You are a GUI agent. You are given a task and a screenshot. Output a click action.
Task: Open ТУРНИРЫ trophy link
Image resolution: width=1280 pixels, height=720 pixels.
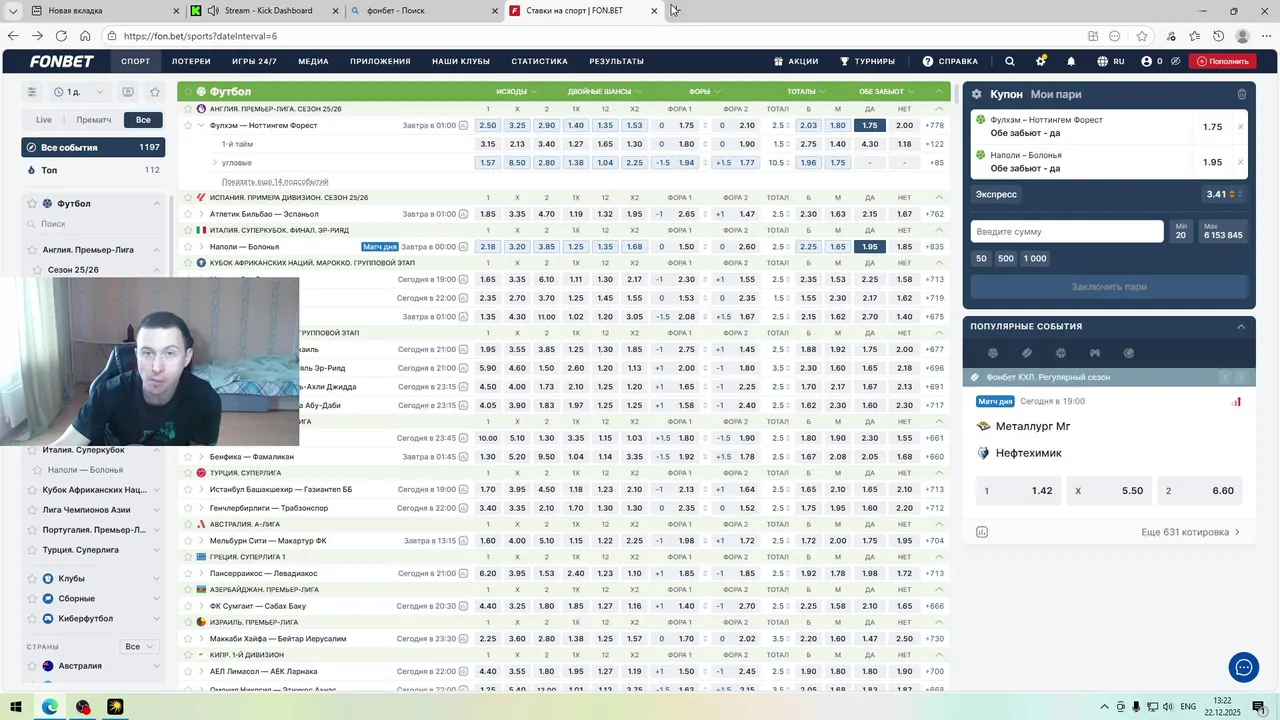(x=867, y=61)
